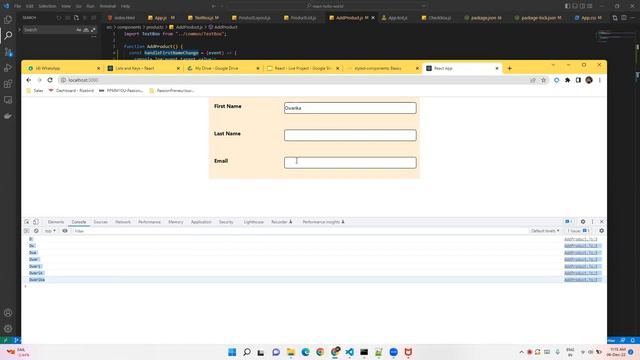Image resolution: width=640 pixels, height=360 pixels.
Task: Open Windows Start menu
Action: click(232, 352)
